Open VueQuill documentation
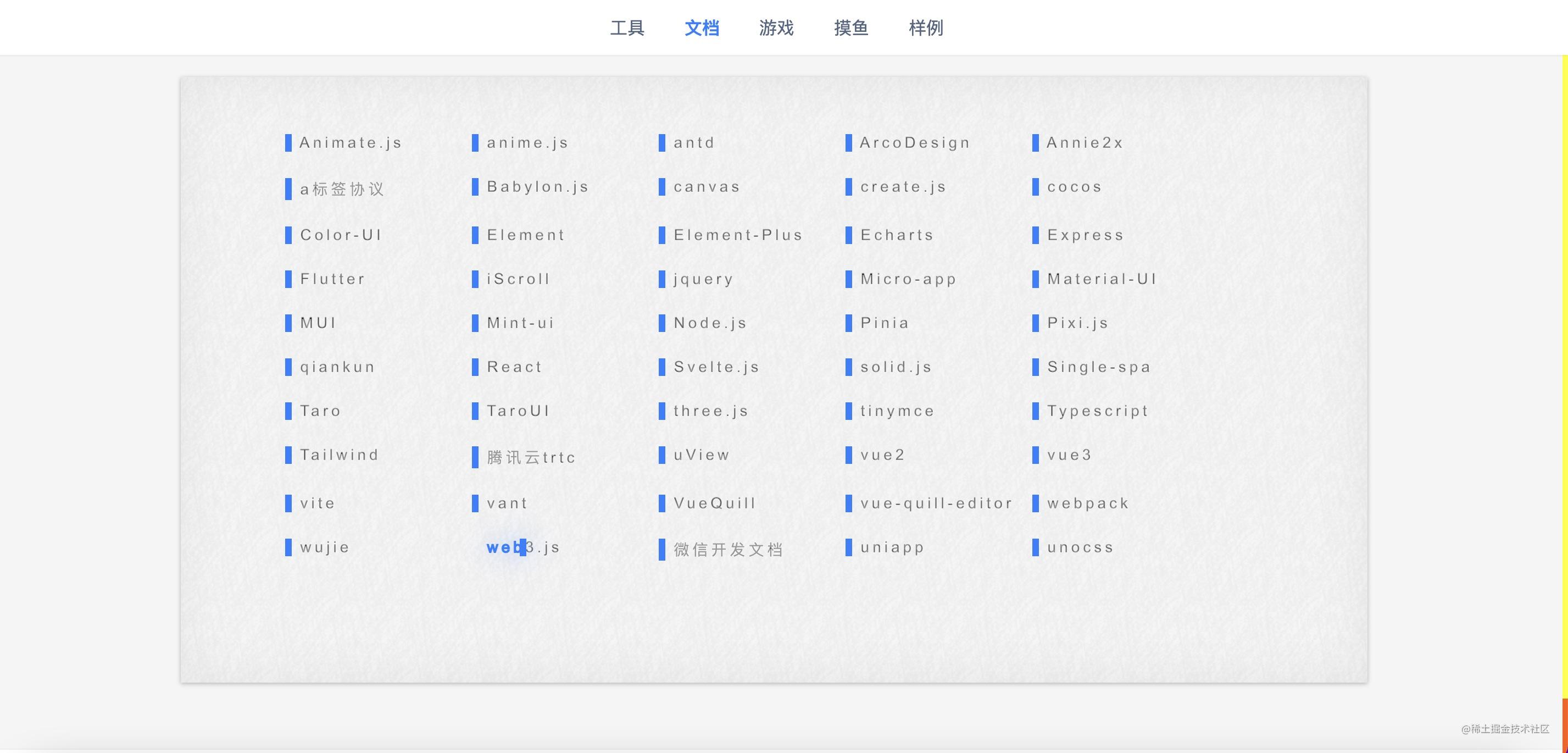1568x753 pixels. (715, 503)
